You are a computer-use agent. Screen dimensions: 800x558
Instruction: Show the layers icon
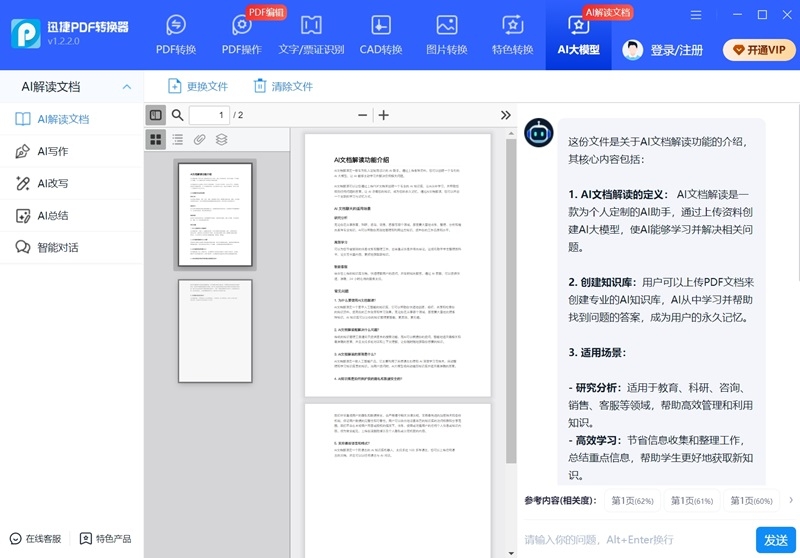[221, 139]
